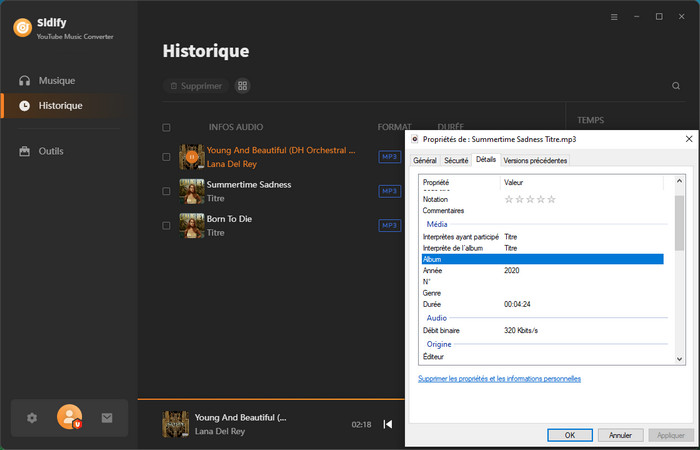Set rating with the fifth Notation star
The height and width of the screenshot is (450, 700).
551,199
